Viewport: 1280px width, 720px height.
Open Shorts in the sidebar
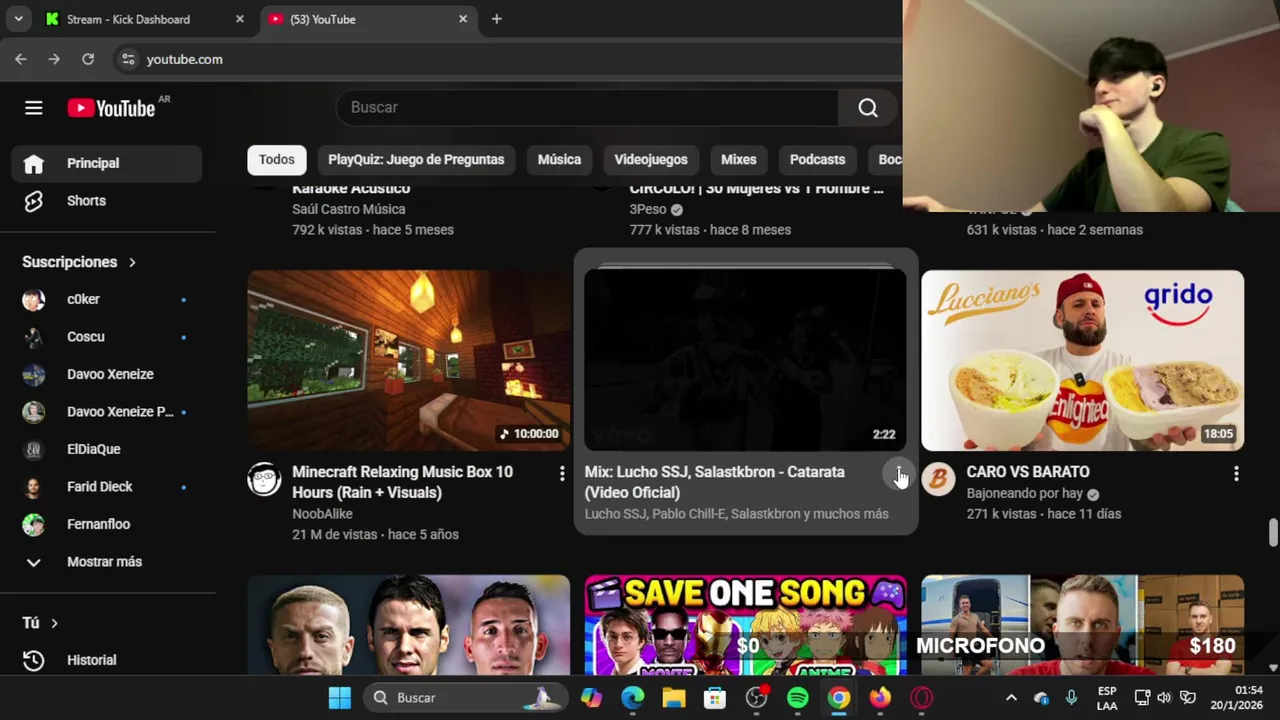point(107,201)
